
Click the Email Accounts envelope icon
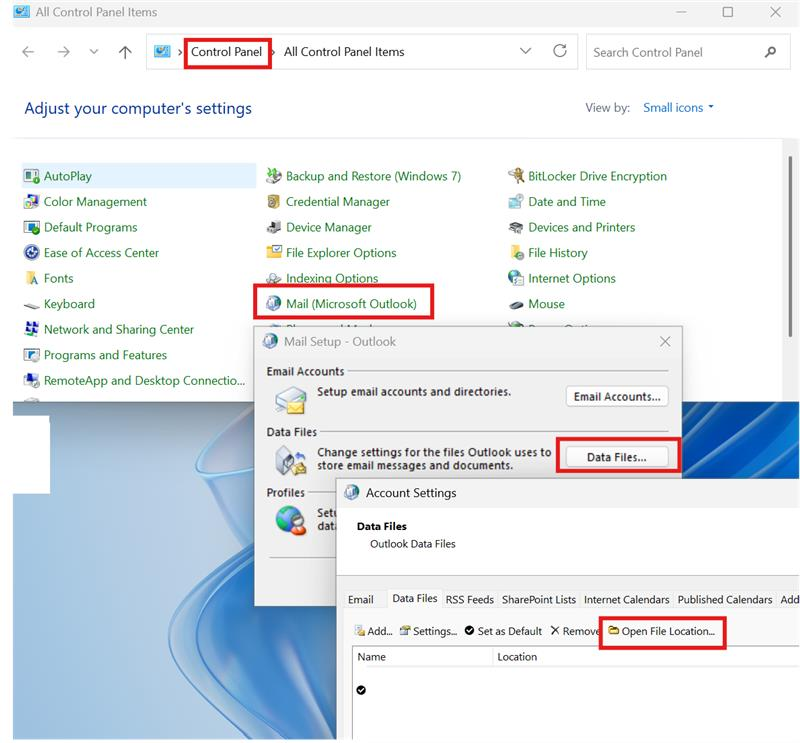click(x=290, y=400)
